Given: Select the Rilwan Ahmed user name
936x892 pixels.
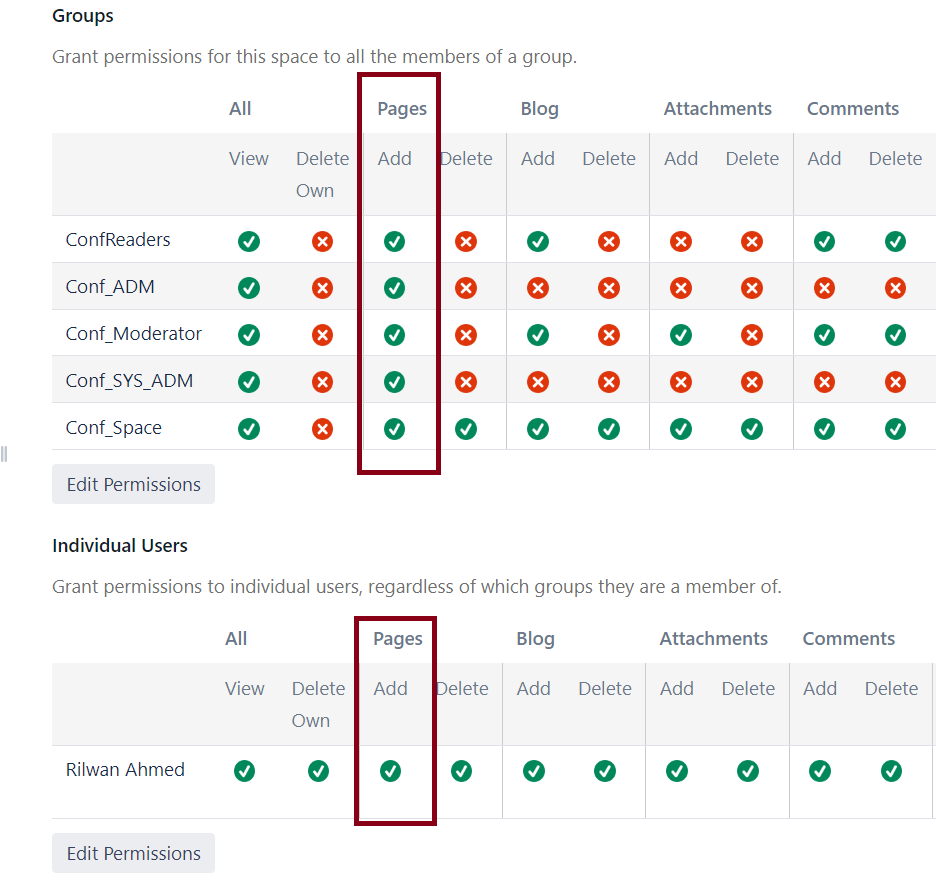Looking at the screenshot, I should 125,770.
